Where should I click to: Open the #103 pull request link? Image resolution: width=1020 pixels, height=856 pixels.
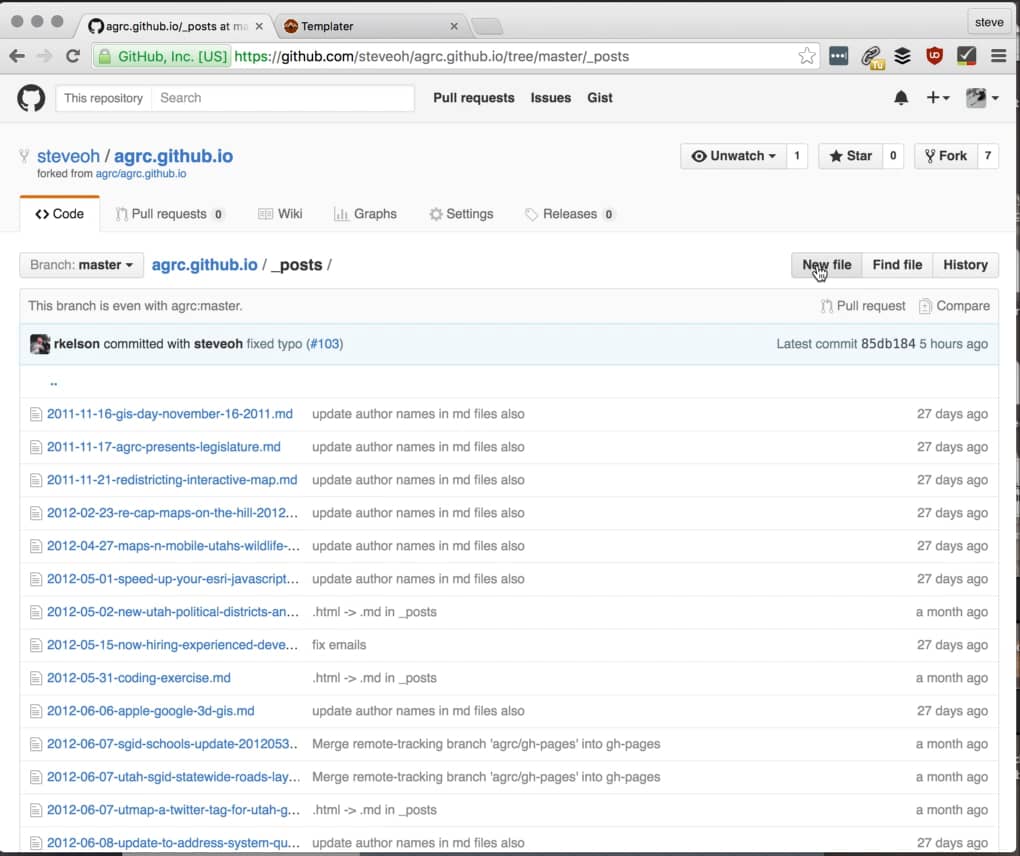coord(325,344)
